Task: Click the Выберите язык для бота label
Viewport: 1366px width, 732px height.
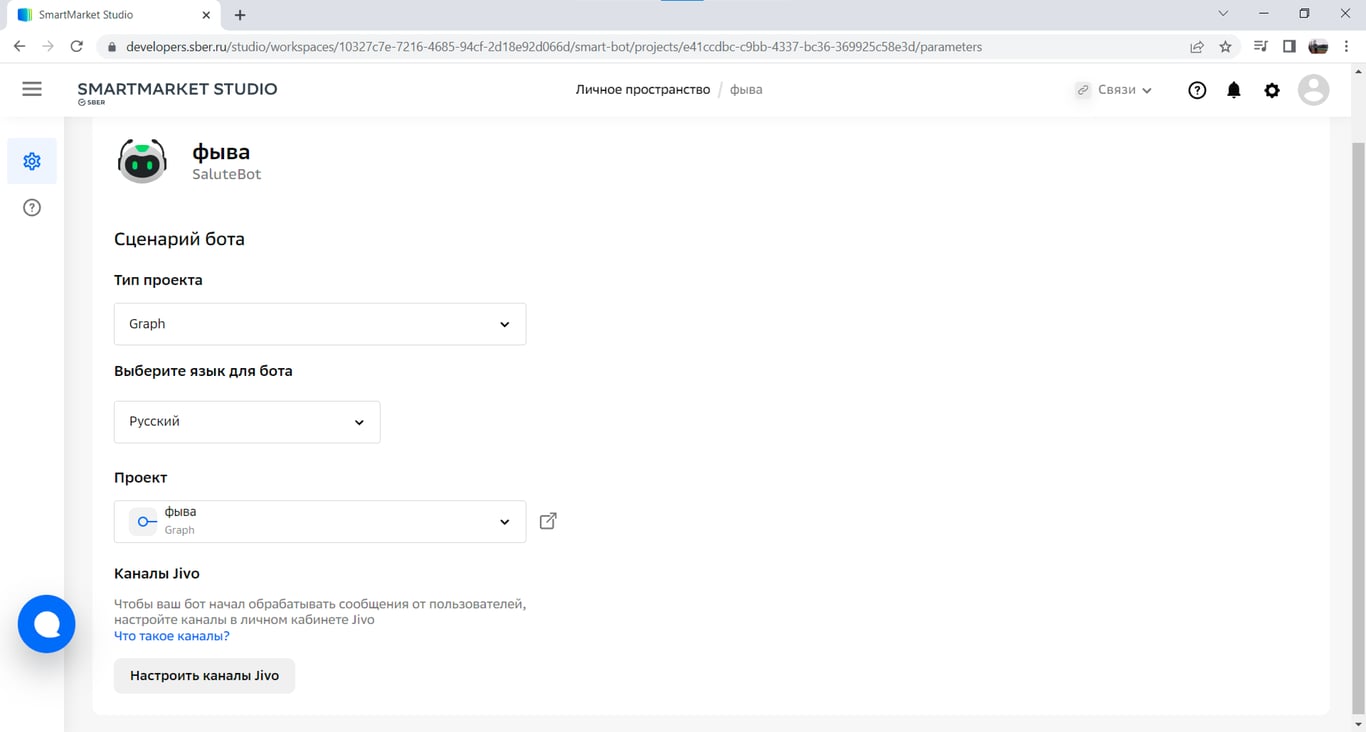Action: pos(203,371)
